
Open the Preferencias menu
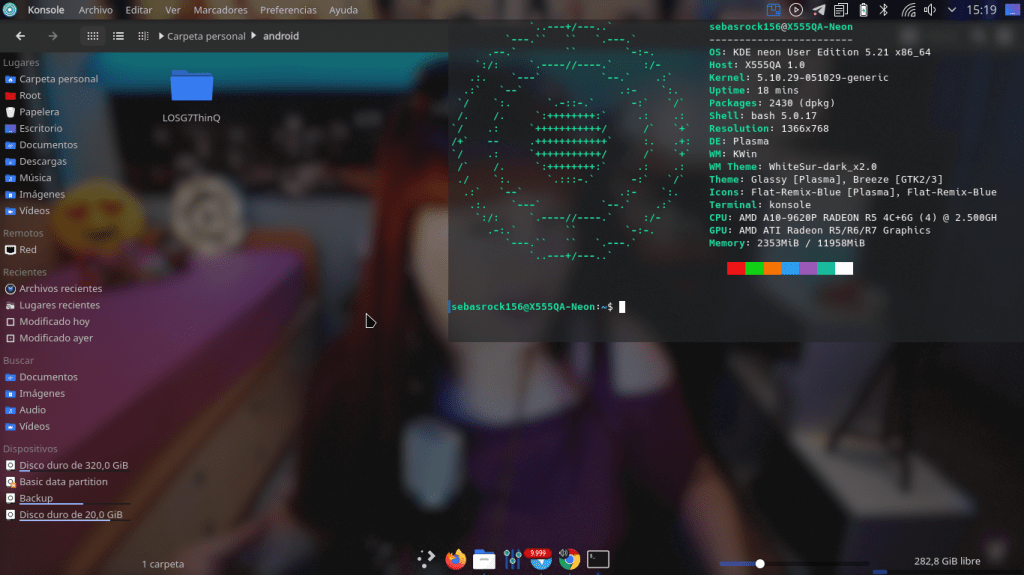click(288, 10)
